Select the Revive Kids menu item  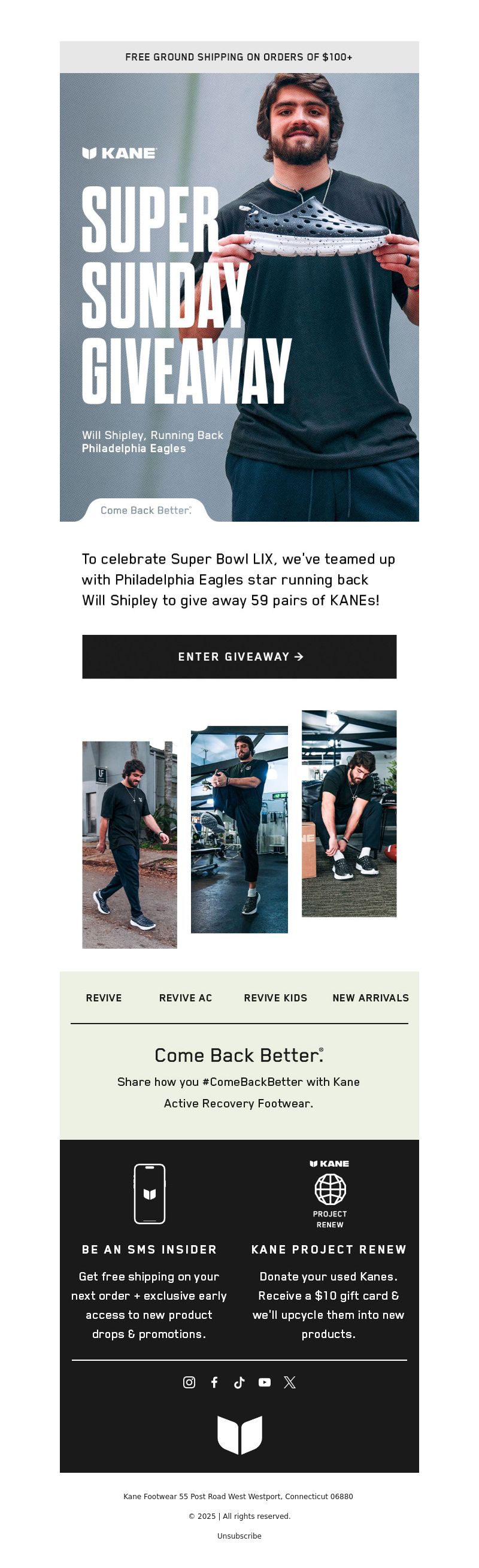point(275,998)
